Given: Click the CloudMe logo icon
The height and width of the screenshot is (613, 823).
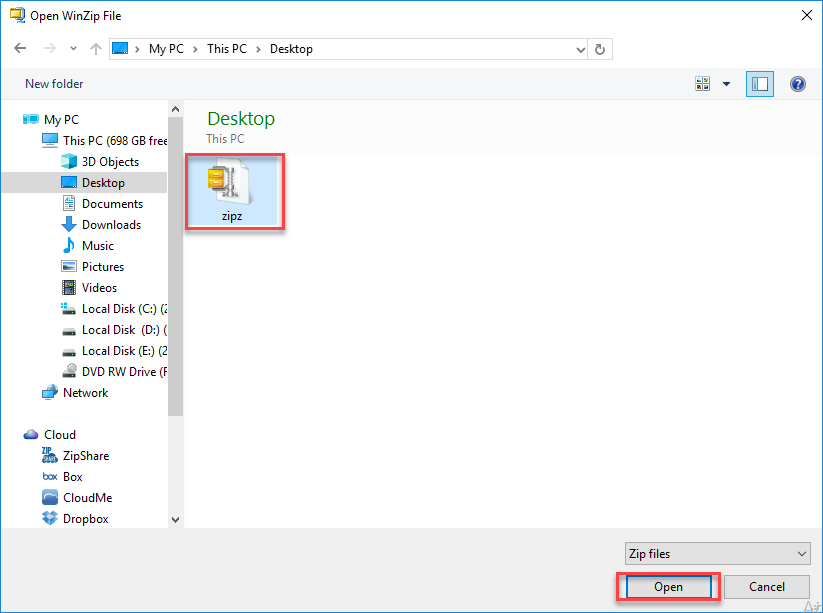Looking at the screenshot, I should click(x=50, y=497).
